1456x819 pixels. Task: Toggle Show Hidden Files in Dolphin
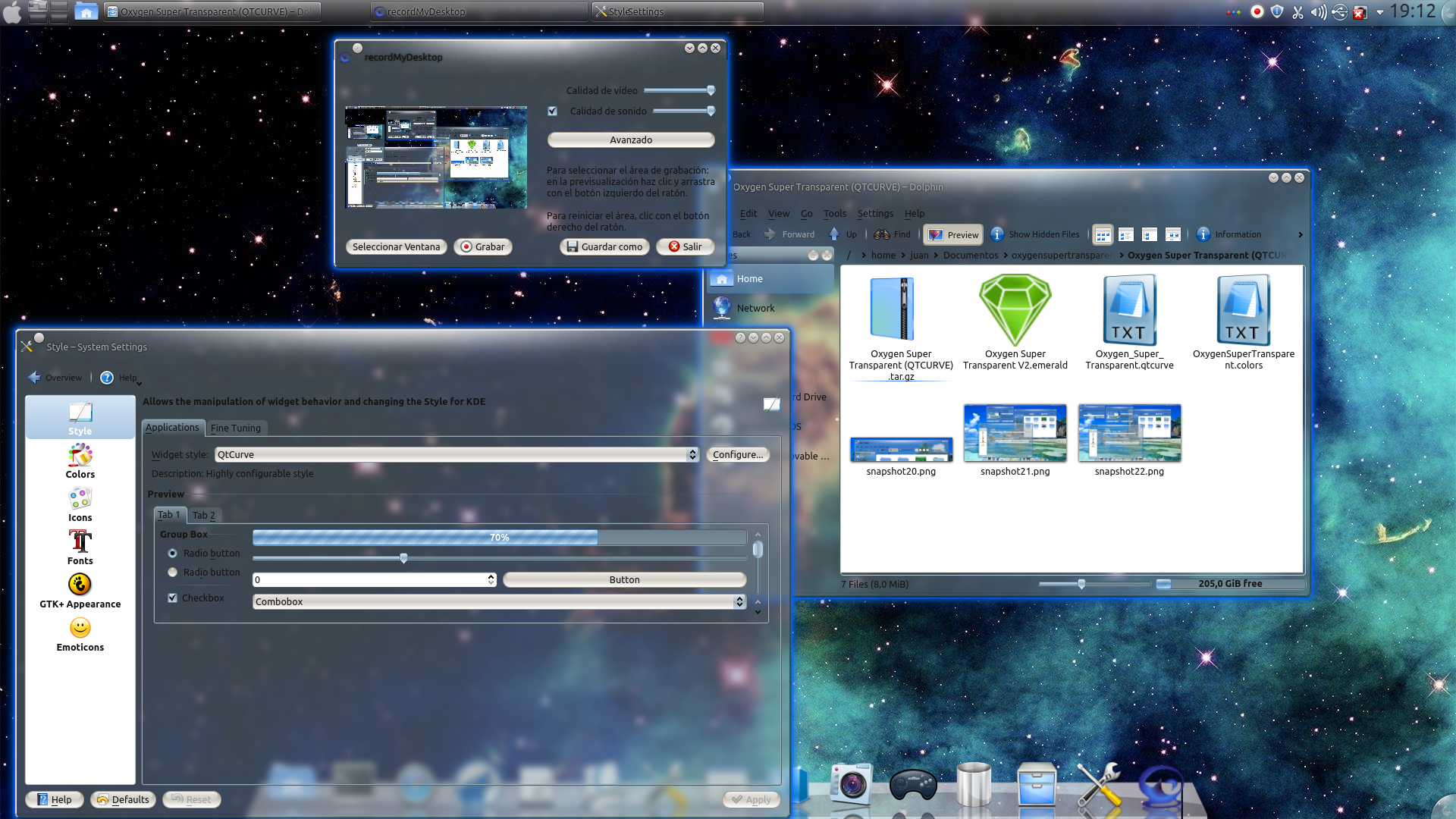[x=1035, y=234]
